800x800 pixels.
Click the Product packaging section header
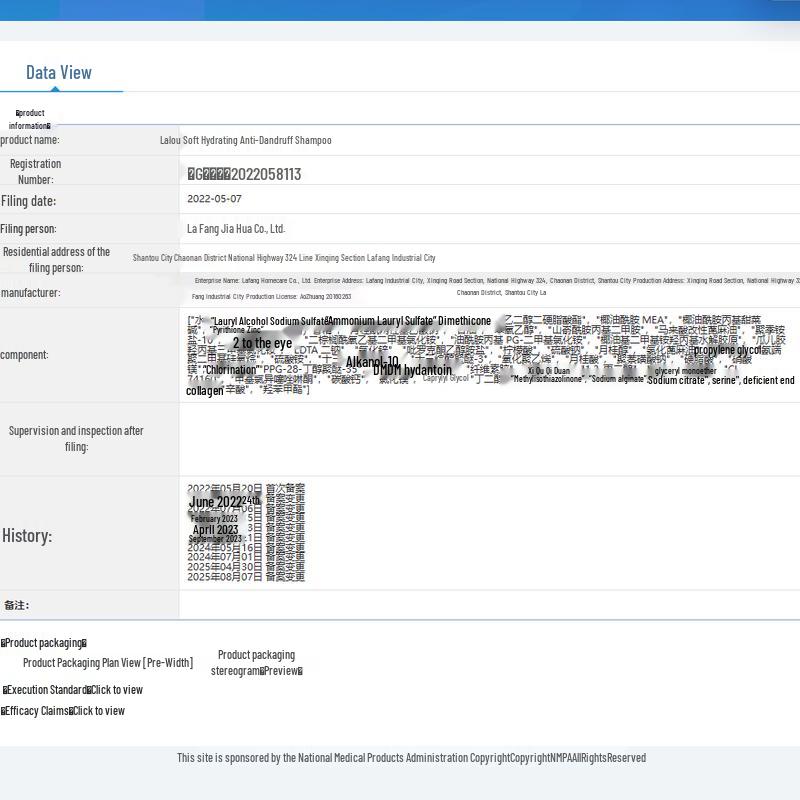coord(44,643)
